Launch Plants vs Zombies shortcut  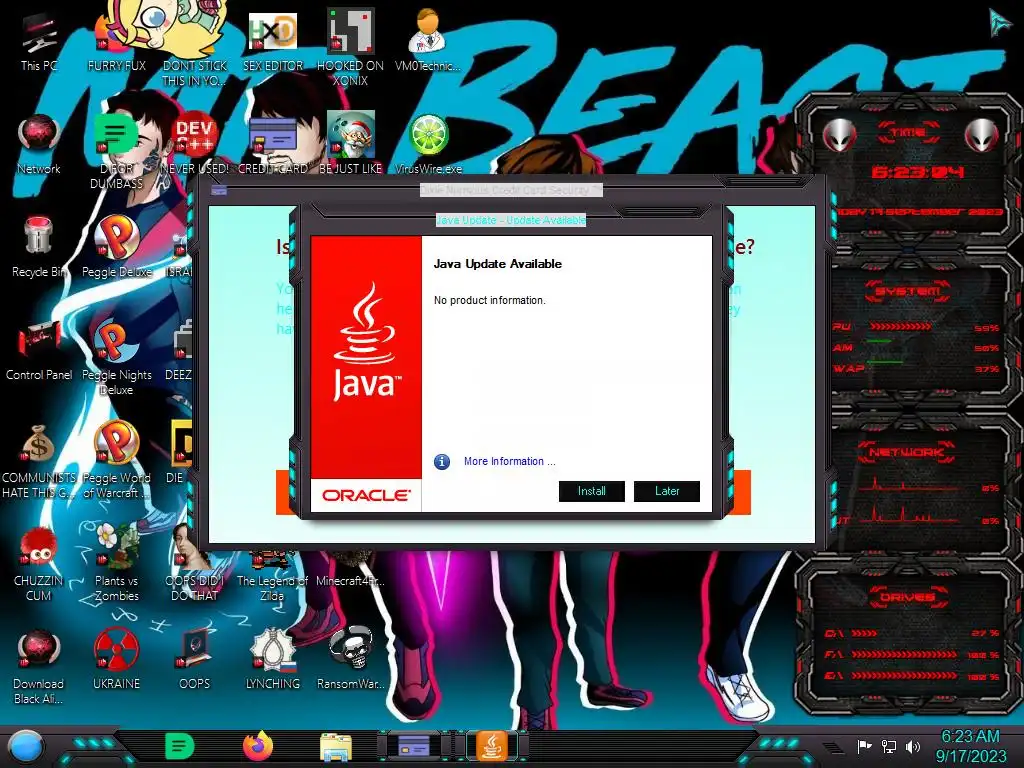tap(117, 563)
